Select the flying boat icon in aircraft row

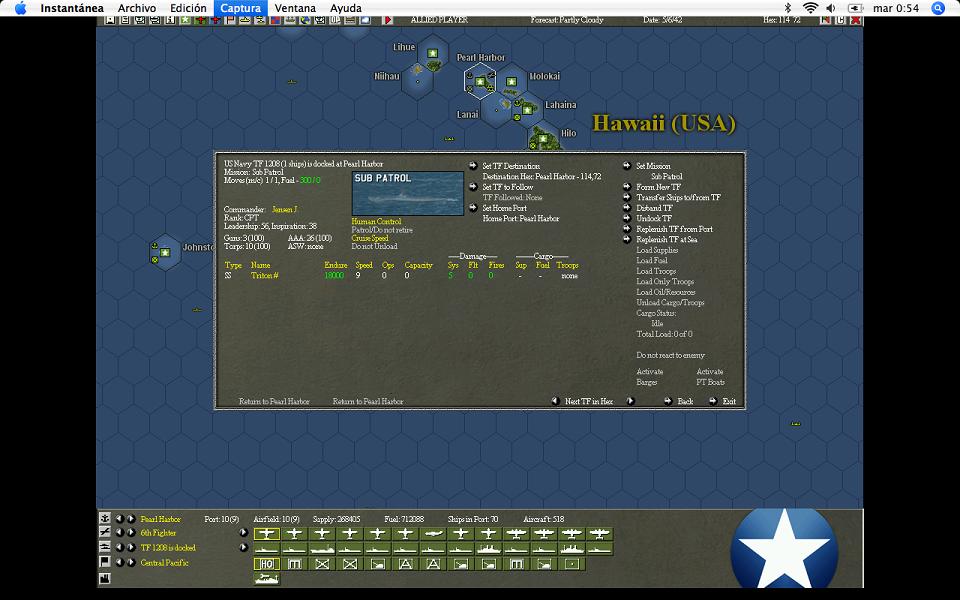(x=433, y=534)
